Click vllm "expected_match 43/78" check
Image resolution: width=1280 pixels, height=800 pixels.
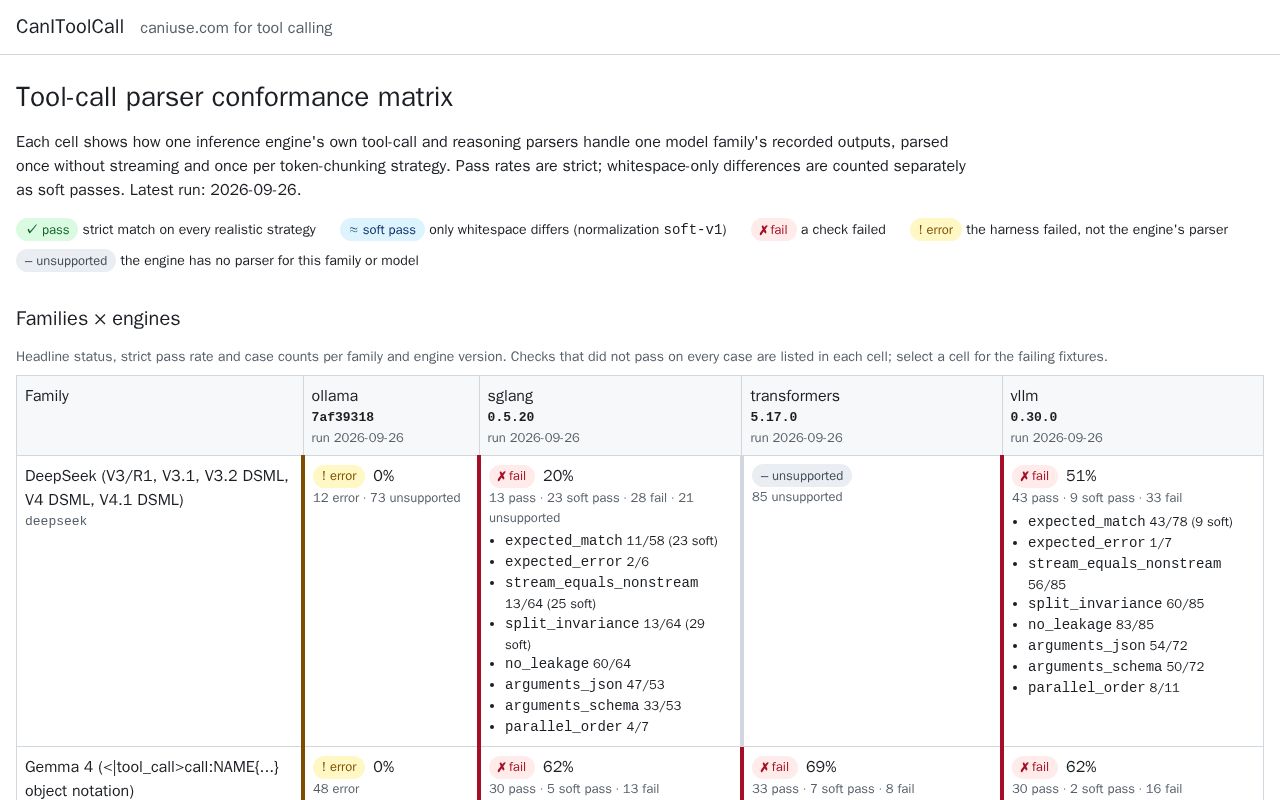[1130, 522]
